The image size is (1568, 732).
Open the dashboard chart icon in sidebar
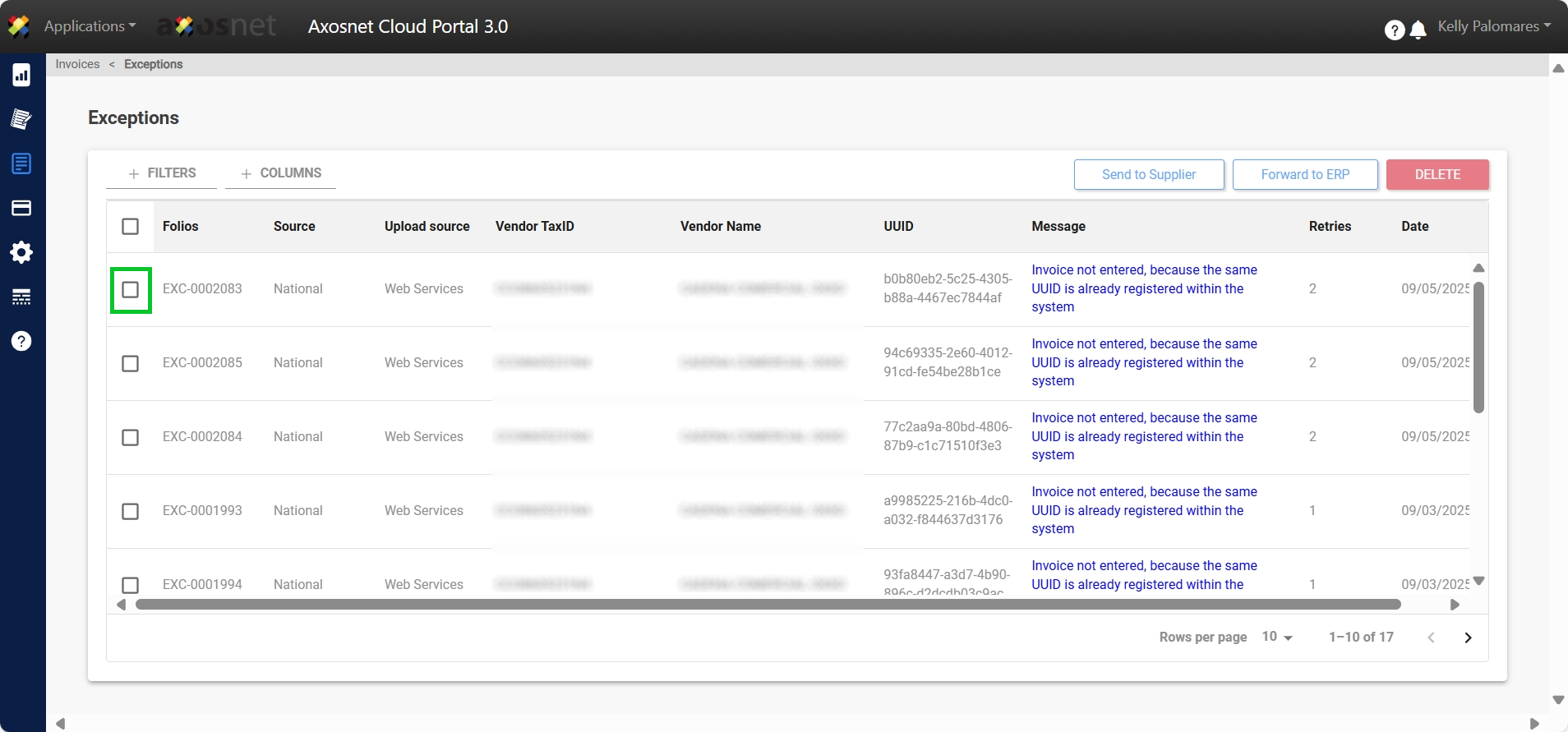(21, 75)
